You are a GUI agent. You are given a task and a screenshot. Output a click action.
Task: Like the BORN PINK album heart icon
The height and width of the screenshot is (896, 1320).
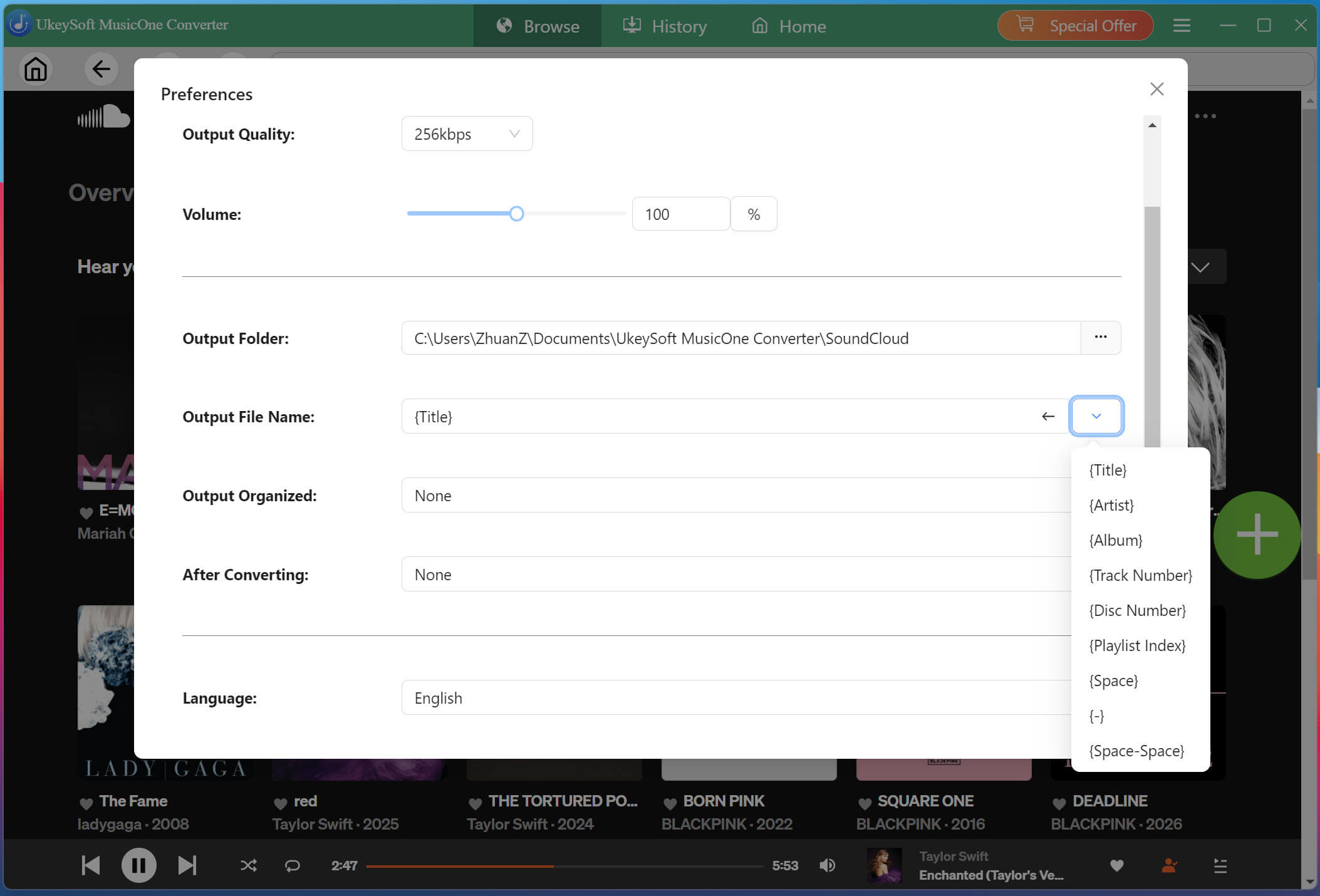(x=670, y=803)
